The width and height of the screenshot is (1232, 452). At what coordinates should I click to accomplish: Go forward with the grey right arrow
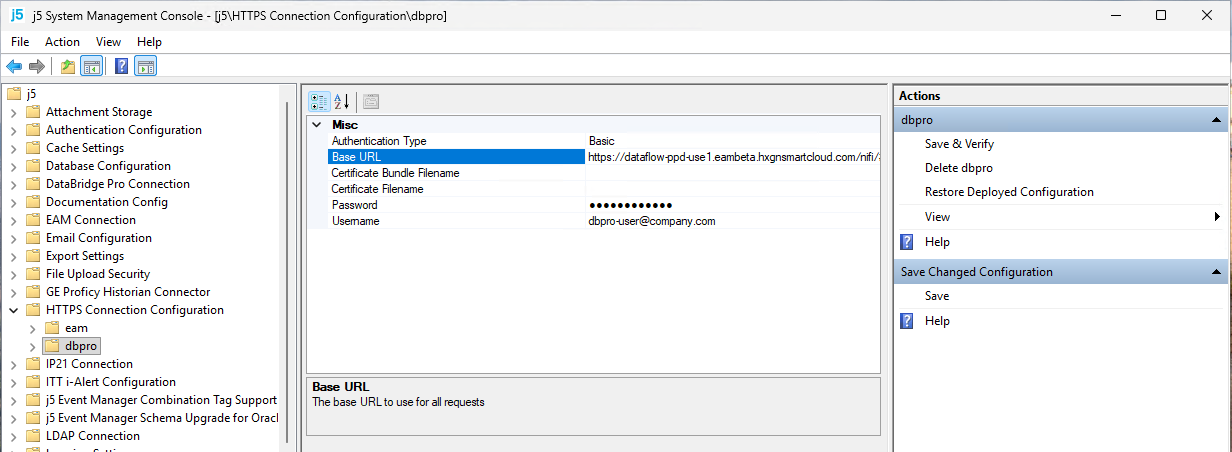(x=37, y=67)
